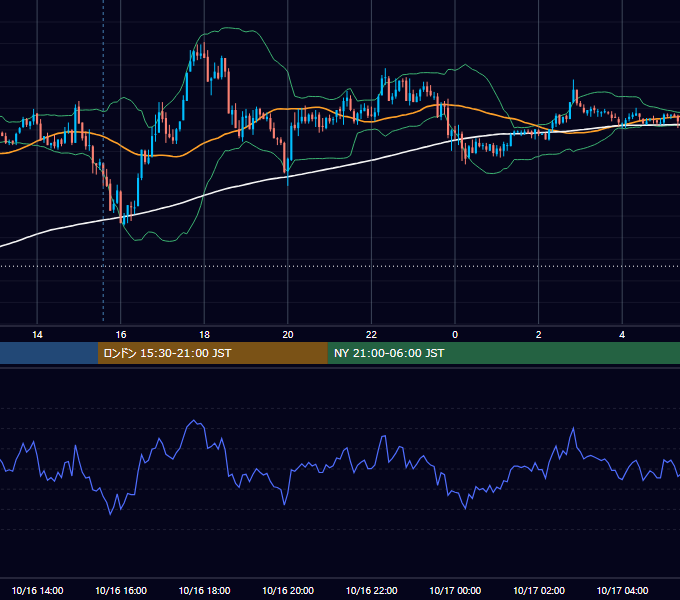Click the 18 hour axis label
This screenshot has height=600, width=680.
(x=204, y=335)
